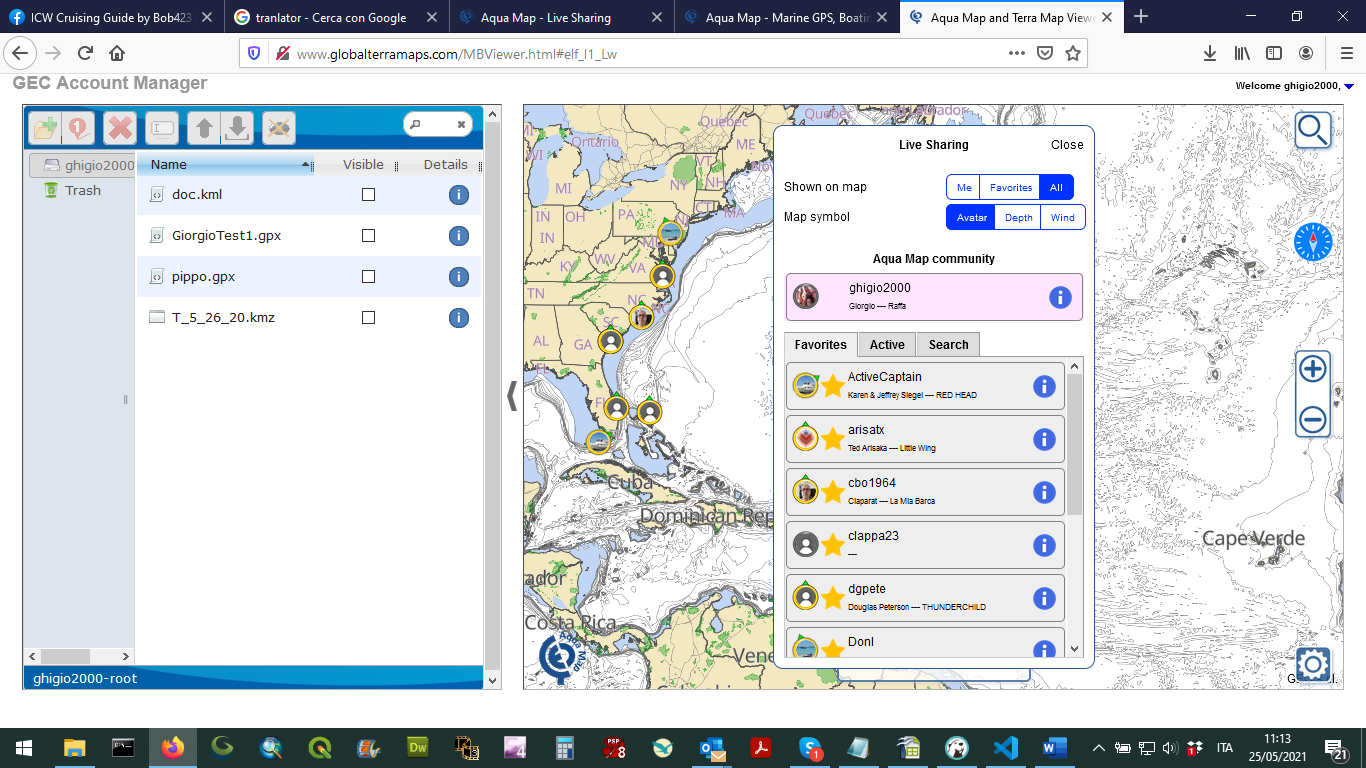Image resolution: width=1366 pixels, height=768 pixels.
Task: Toggle favorite star for dgpete
Action: (833, 598)
